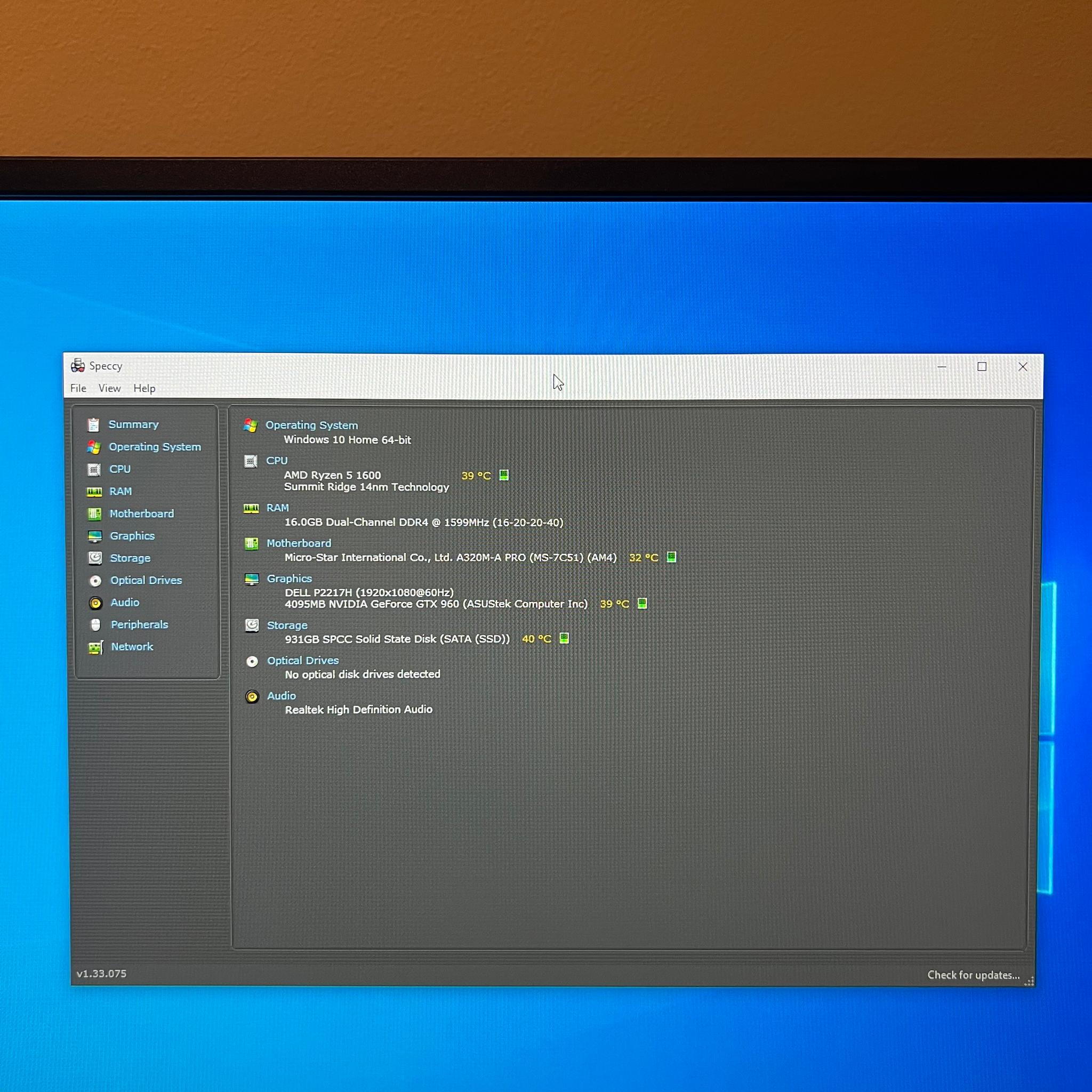Click the Speccy app icon in title bar
The width and height of the screenshot is (1092, 1092).
(x=78, y=366)
